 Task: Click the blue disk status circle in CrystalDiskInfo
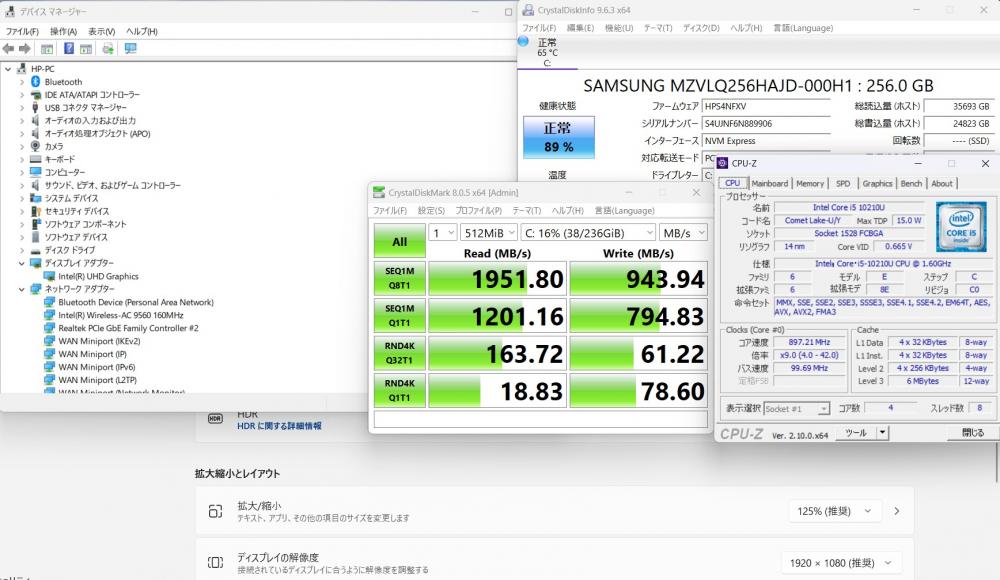524,41
